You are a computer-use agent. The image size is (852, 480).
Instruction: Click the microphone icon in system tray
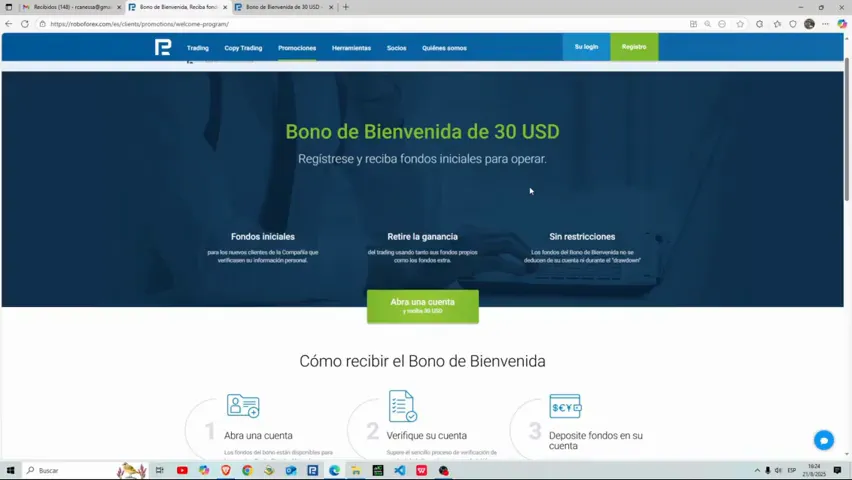tap(767, 470)
